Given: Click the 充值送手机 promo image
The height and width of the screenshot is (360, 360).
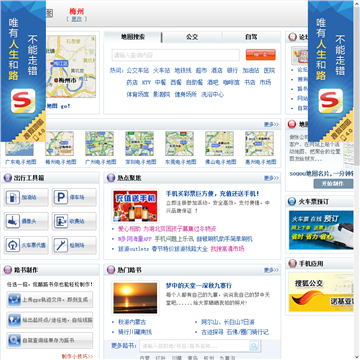Looking at the screenshot, I should coord(135,206).
